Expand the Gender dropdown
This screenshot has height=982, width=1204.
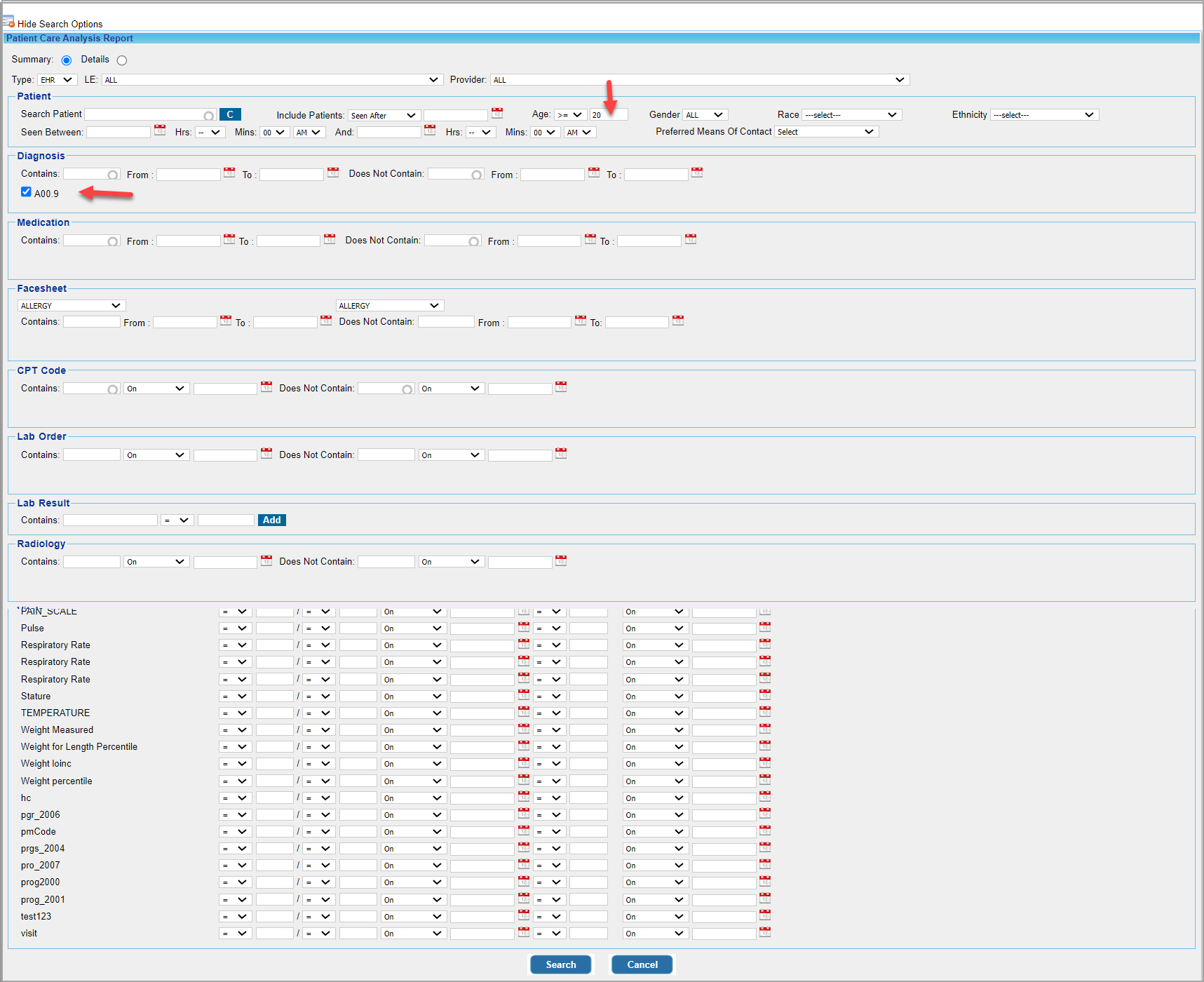click(705, 115)
